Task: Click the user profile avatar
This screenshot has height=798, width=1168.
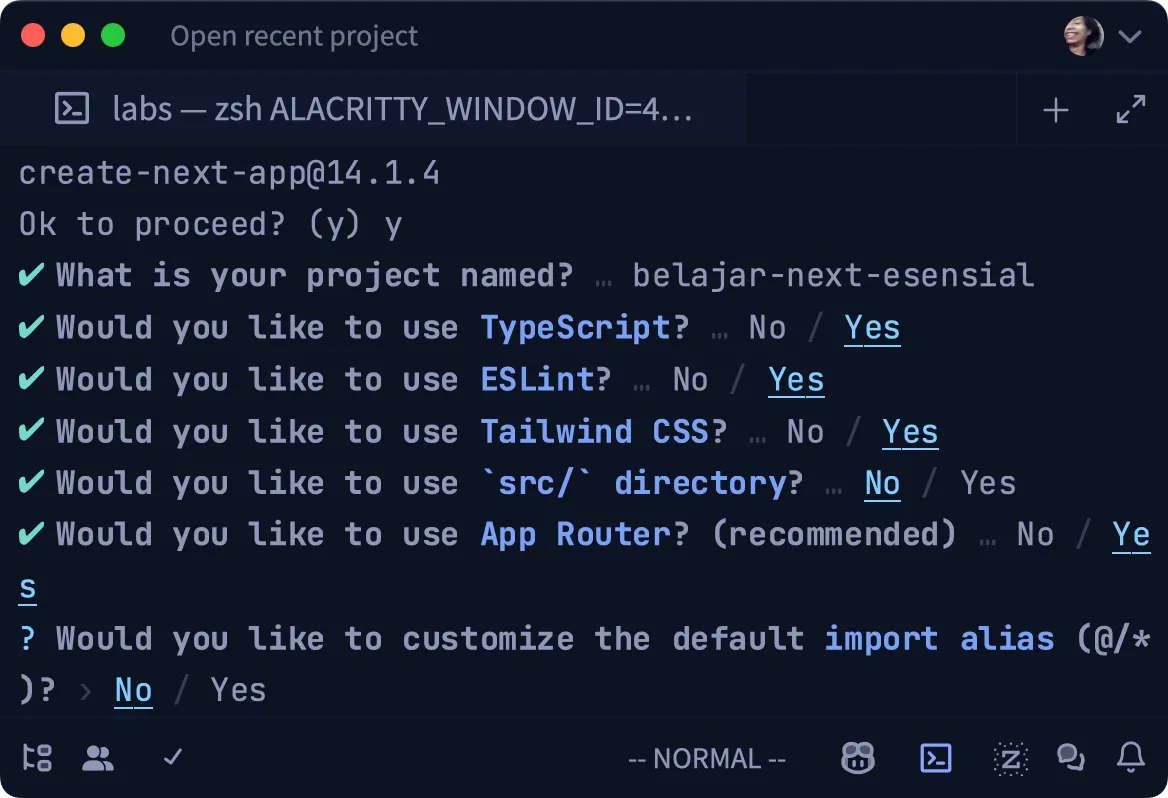Action: pyautogui.click(x=1083, y=36)
